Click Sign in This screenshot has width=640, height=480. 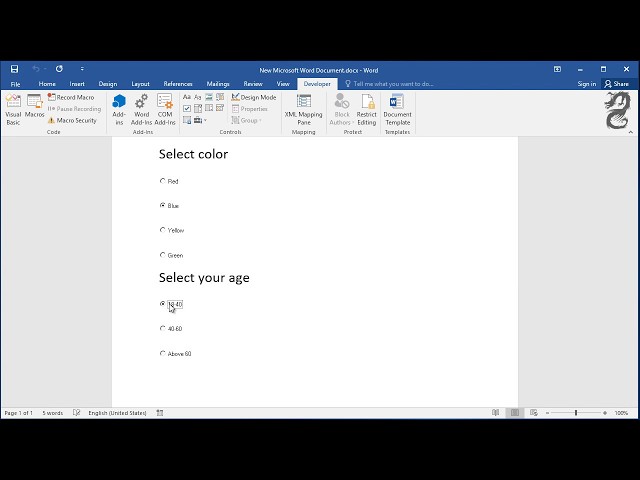click(587, 84)
